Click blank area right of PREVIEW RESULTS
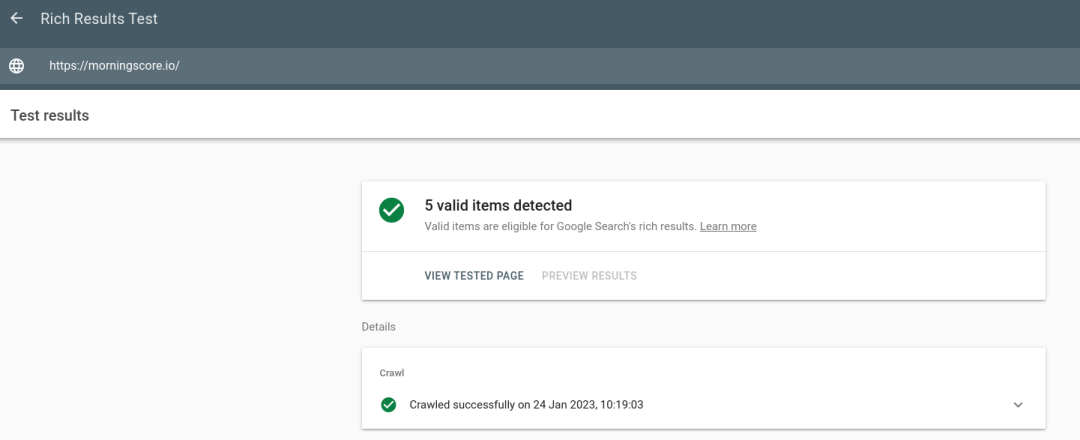 coord(850,276)
